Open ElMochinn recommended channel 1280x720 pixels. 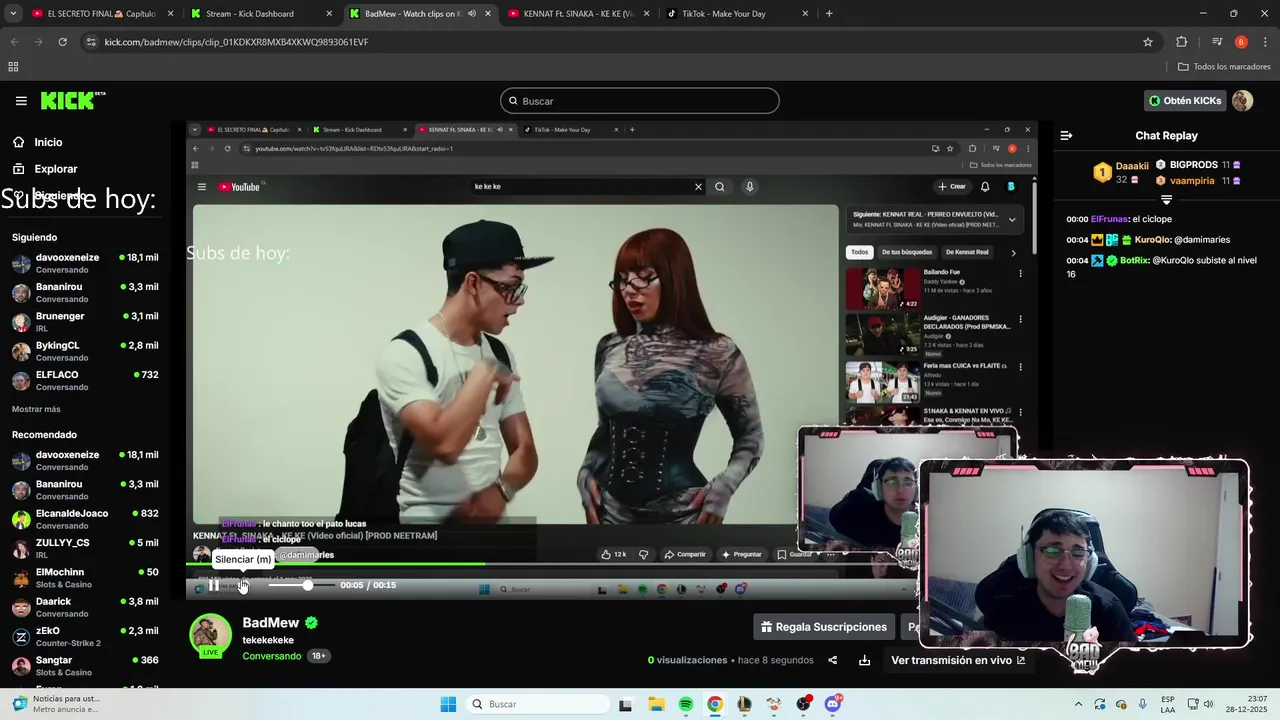click(85, 578)
